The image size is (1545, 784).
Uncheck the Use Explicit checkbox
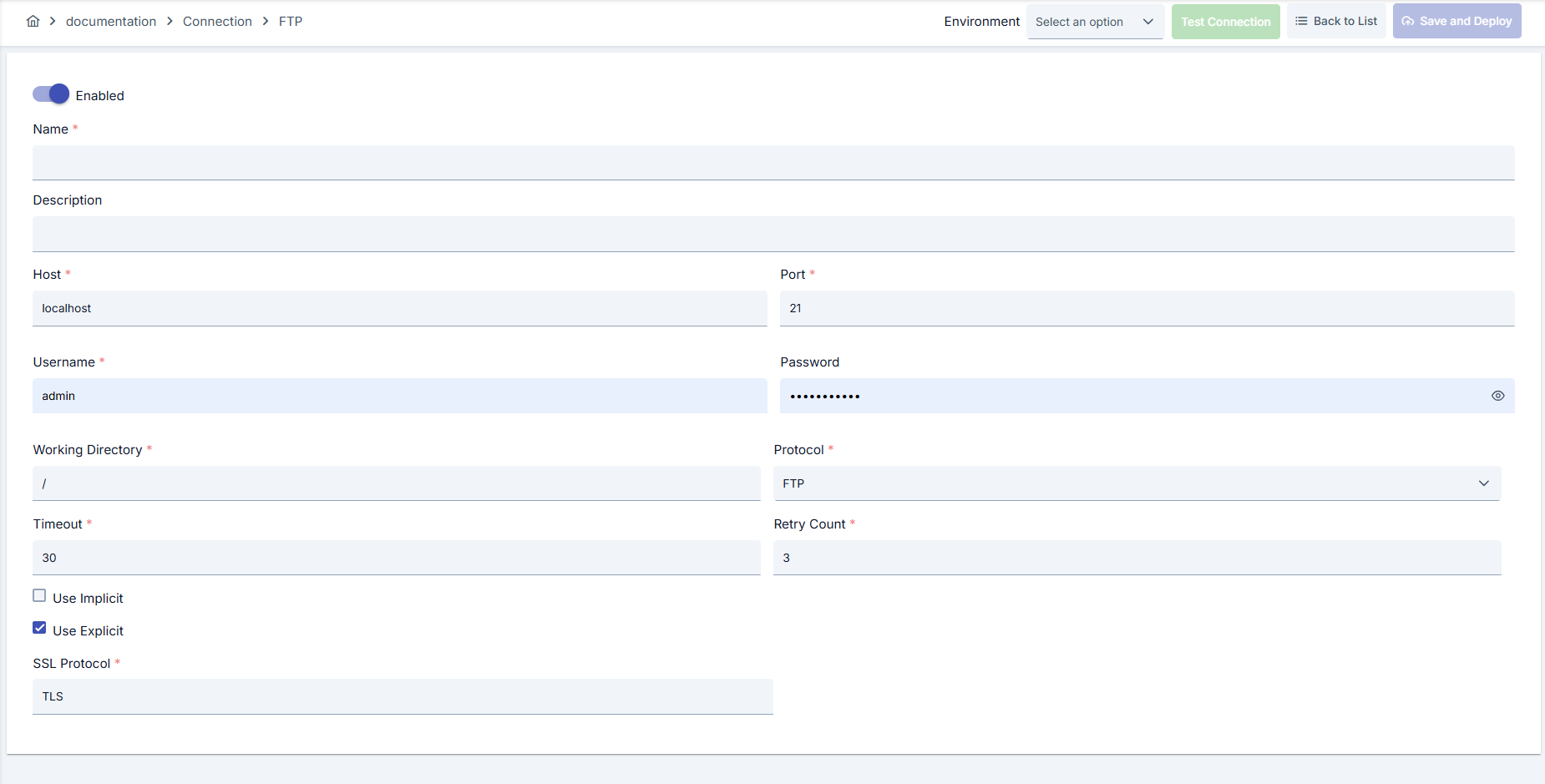(x=39, y=628)
